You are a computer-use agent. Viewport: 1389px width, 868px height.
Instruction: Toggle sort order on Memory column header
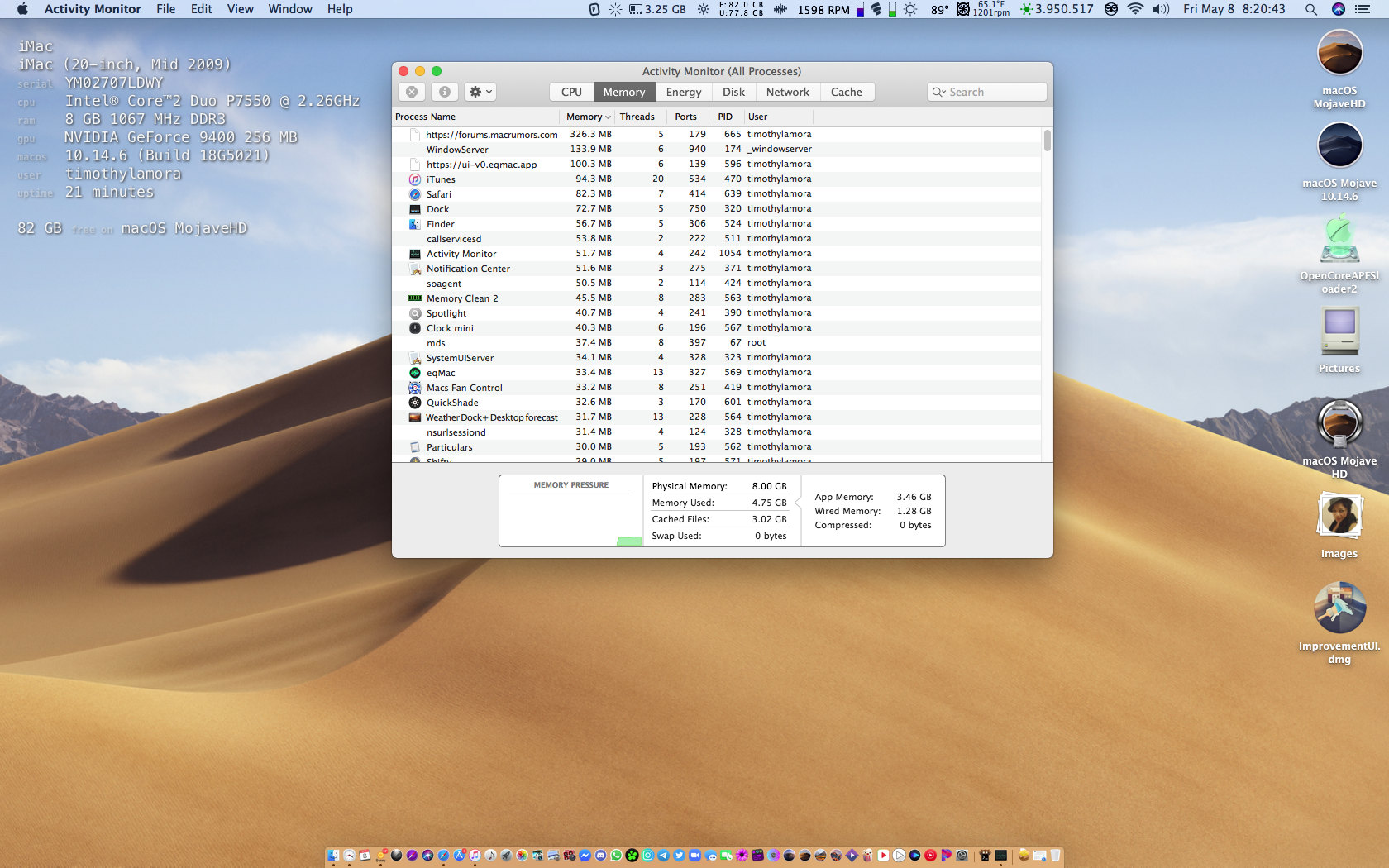pyautogui.click(x=587, y=117)
